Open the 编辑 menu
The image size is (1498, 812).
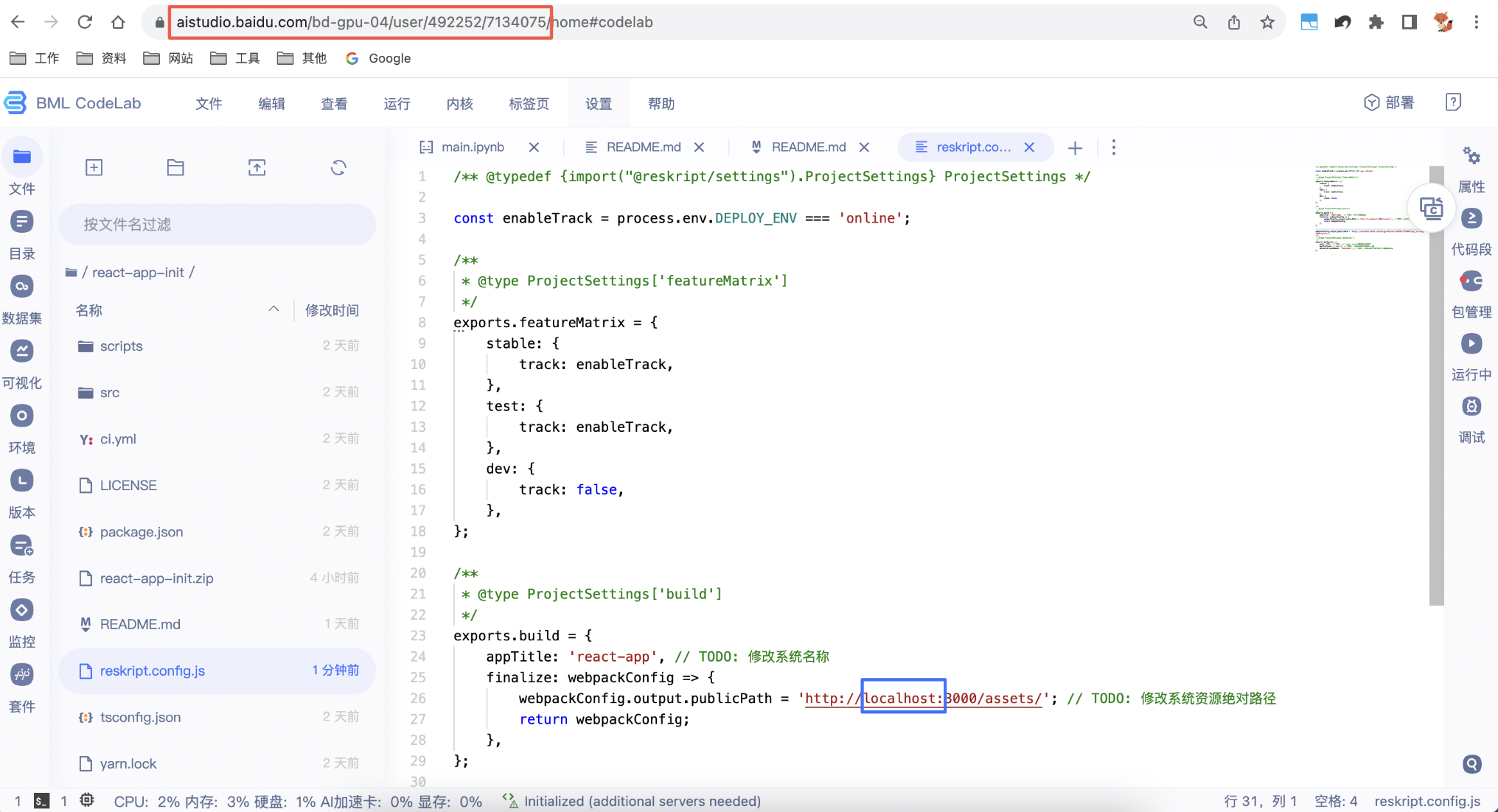(271, 104)
